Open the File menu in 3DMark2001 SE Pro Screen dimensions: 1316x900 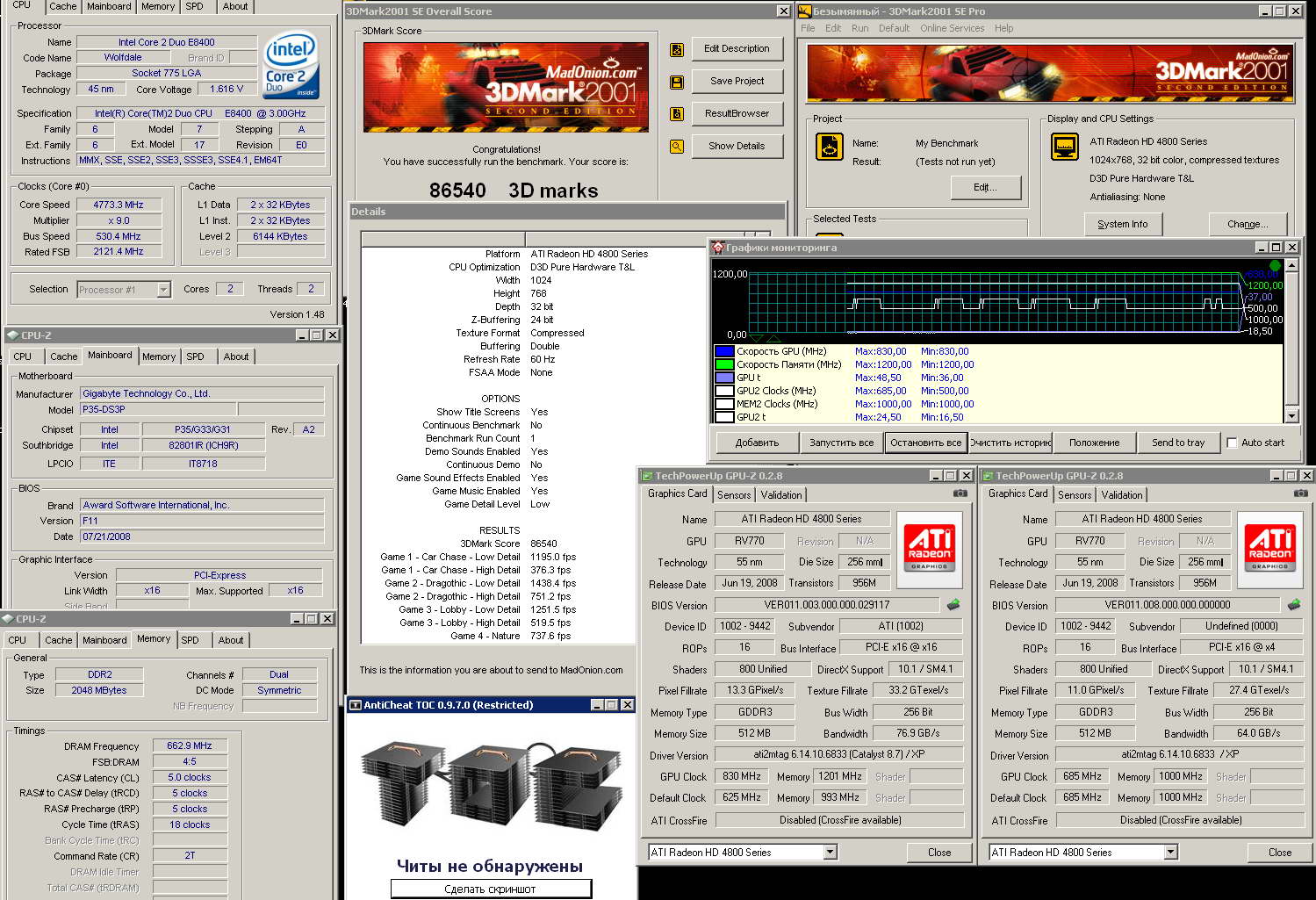point(808,28)
